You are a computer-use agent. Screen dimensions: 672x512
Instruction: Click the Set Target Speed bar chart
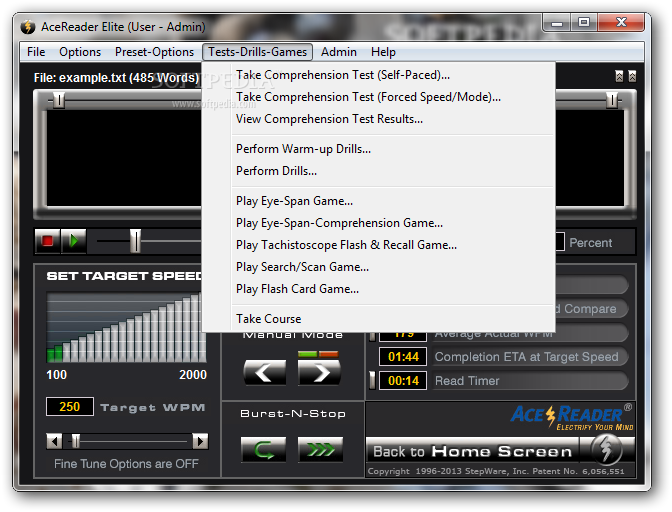(x=126, y=328)
